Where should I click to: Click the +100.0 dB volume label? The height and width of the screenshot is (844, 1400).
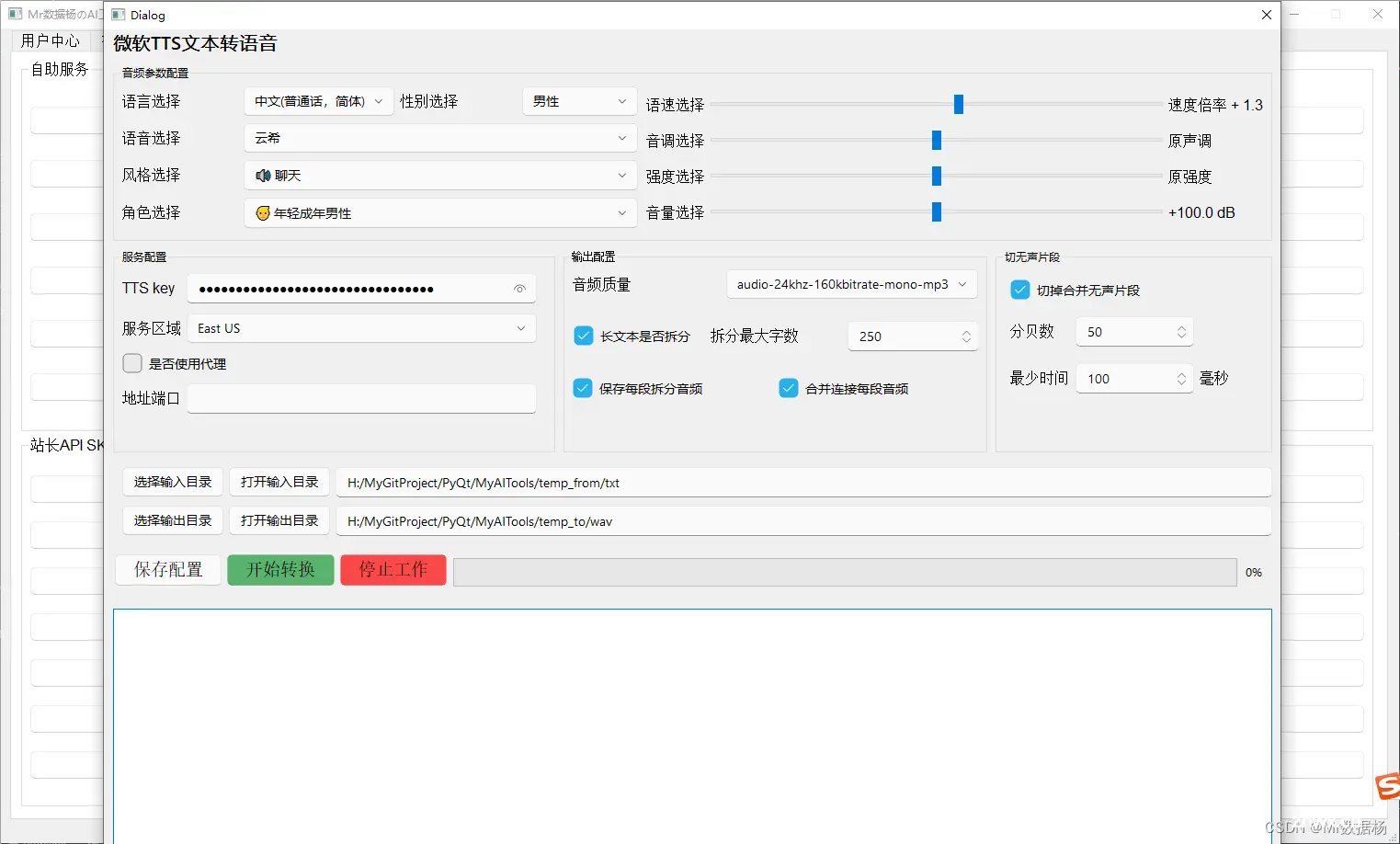click(x=1201, y=212)
